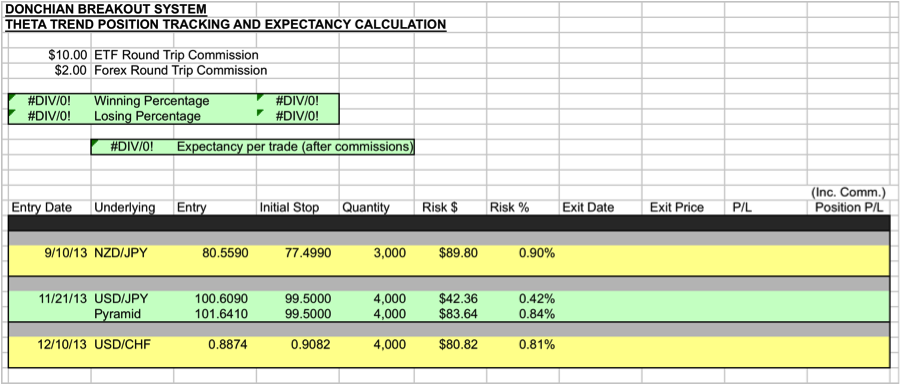Image resolution: width=901 pixels, height=385 pixels.
Task: Select the Pyramid risk amount $83.64
Action: pyautogui.click(x=450, y=314)
